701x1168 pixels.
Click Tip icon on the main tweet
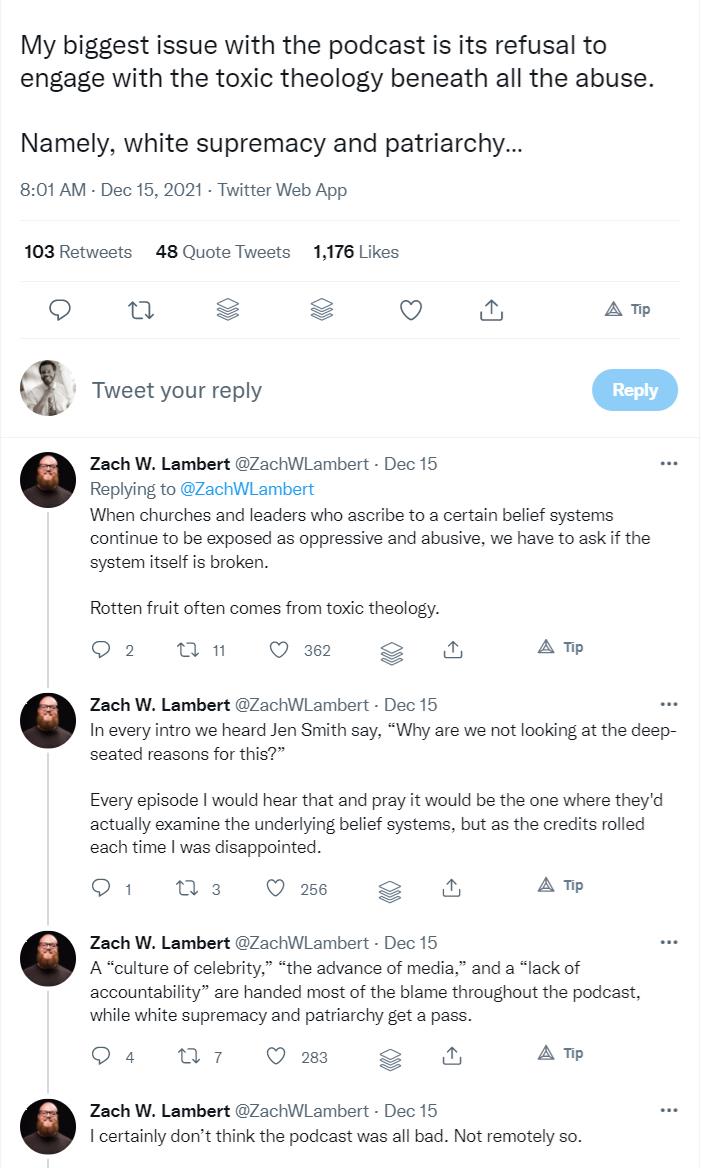click(627, 309)
